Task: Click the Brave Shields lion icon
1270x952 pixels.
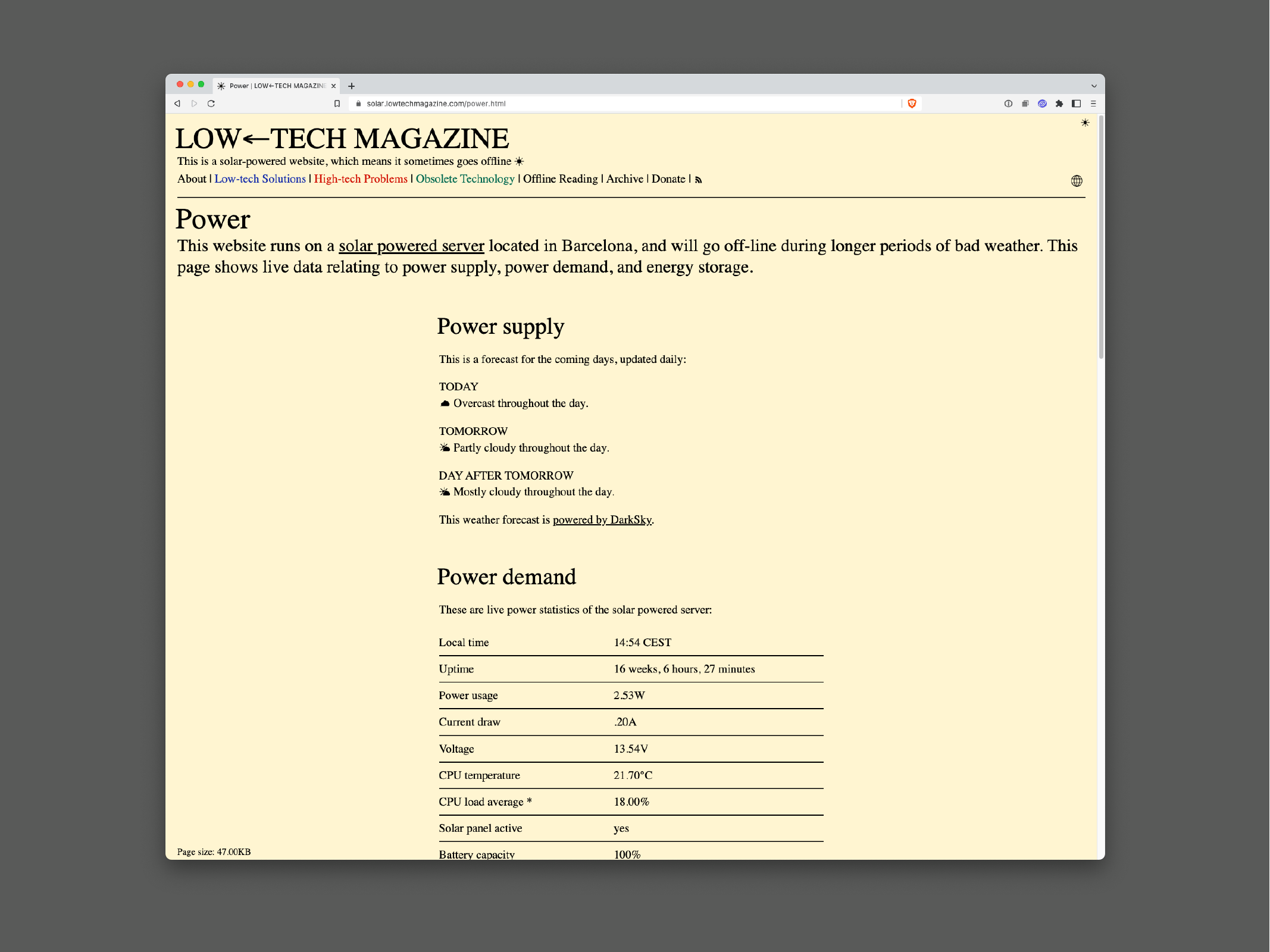Action: click(x=912, y=104)
